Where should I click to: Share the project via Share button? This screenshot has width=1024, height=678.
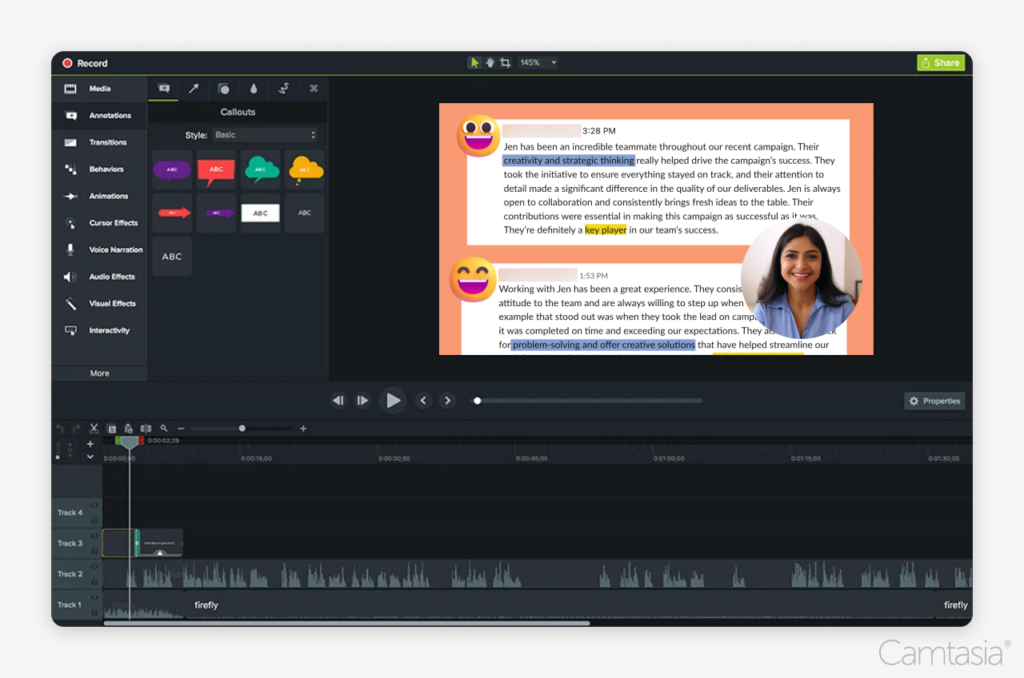[940, 63]
